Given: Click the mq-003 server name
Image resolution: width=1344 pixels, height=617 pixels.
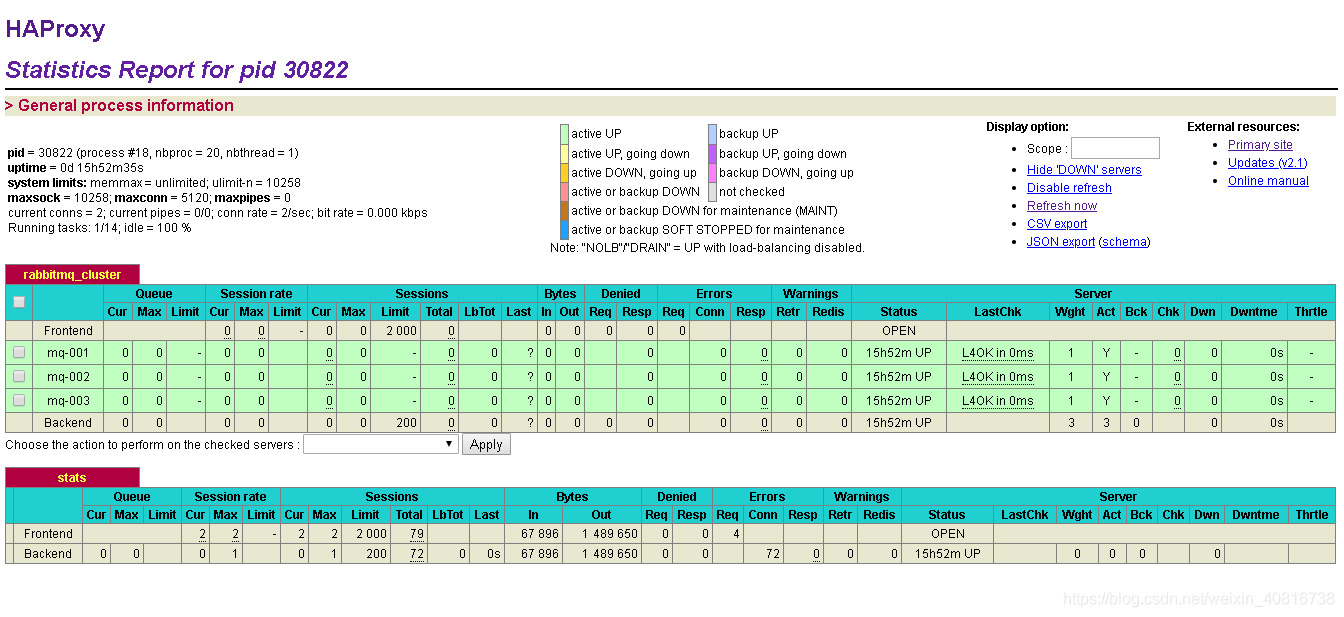Looking at the screenshot, I should click(x=68, y=400).
